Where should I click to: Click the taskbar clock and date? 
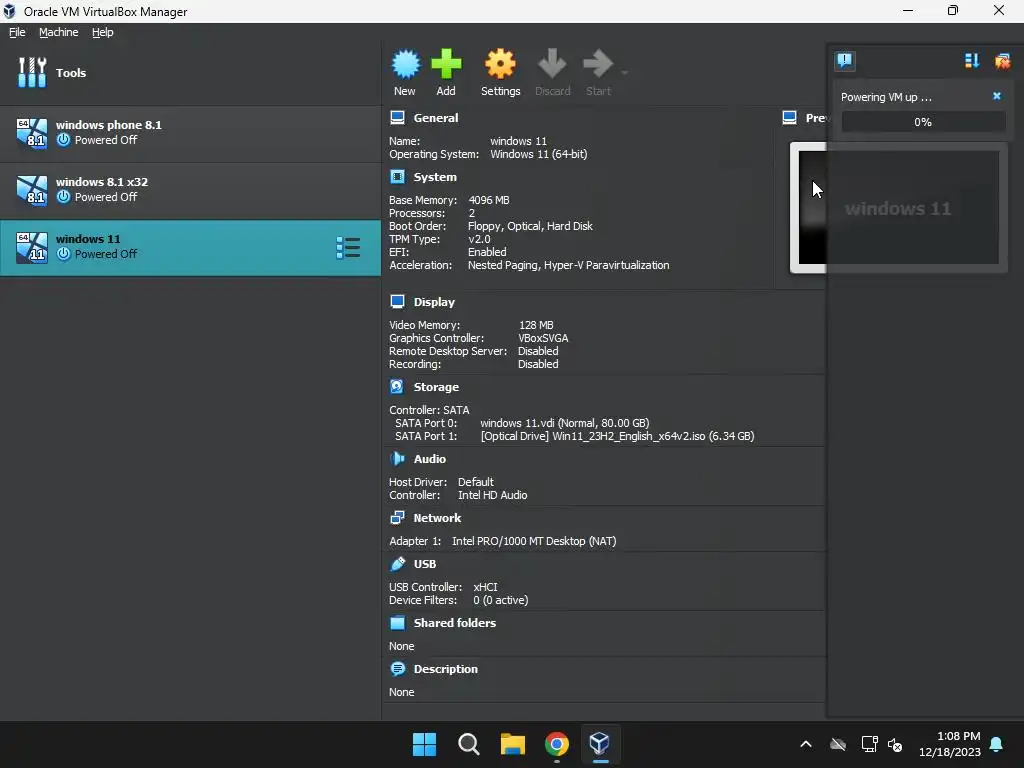(x=950, y=744)
